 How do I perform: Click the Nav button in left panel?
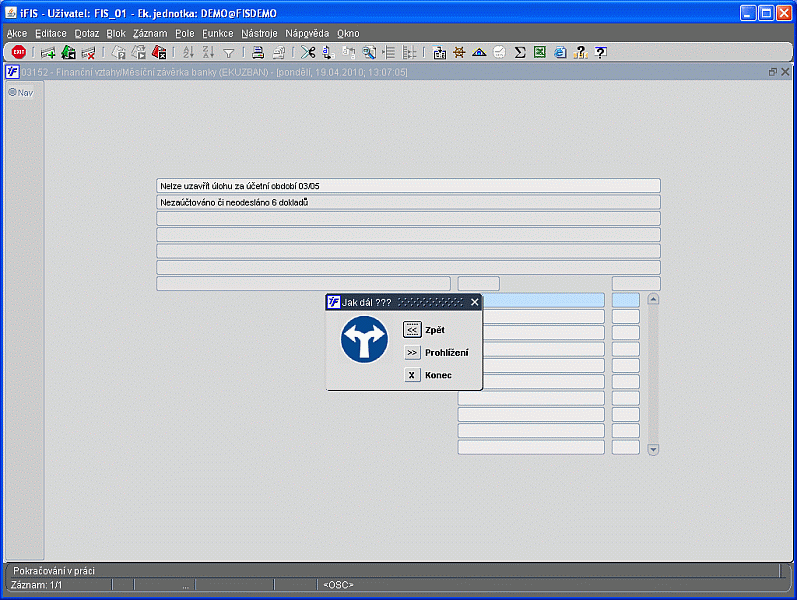coord(21,93)
